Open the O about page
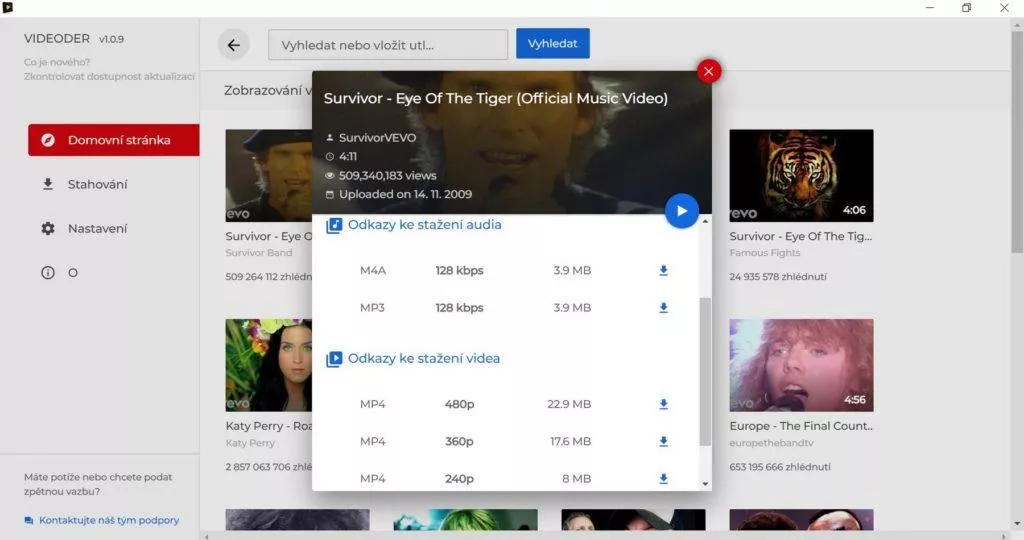Image resolution: width=1024 pixels, height=540 pixels. click(72, 272)
